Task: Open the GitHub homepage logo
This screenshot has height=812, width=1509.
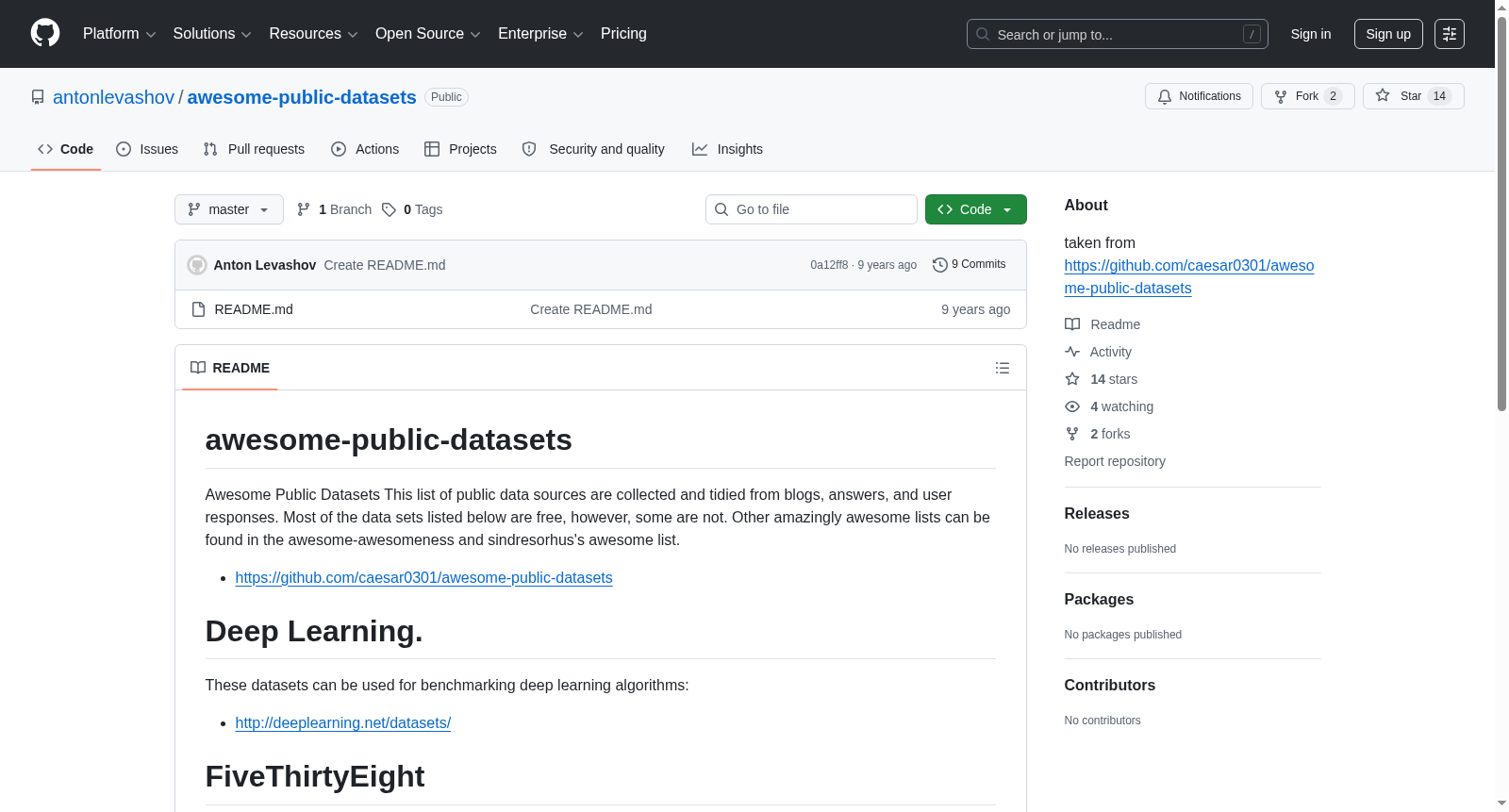Action: (x=45, y=33)
